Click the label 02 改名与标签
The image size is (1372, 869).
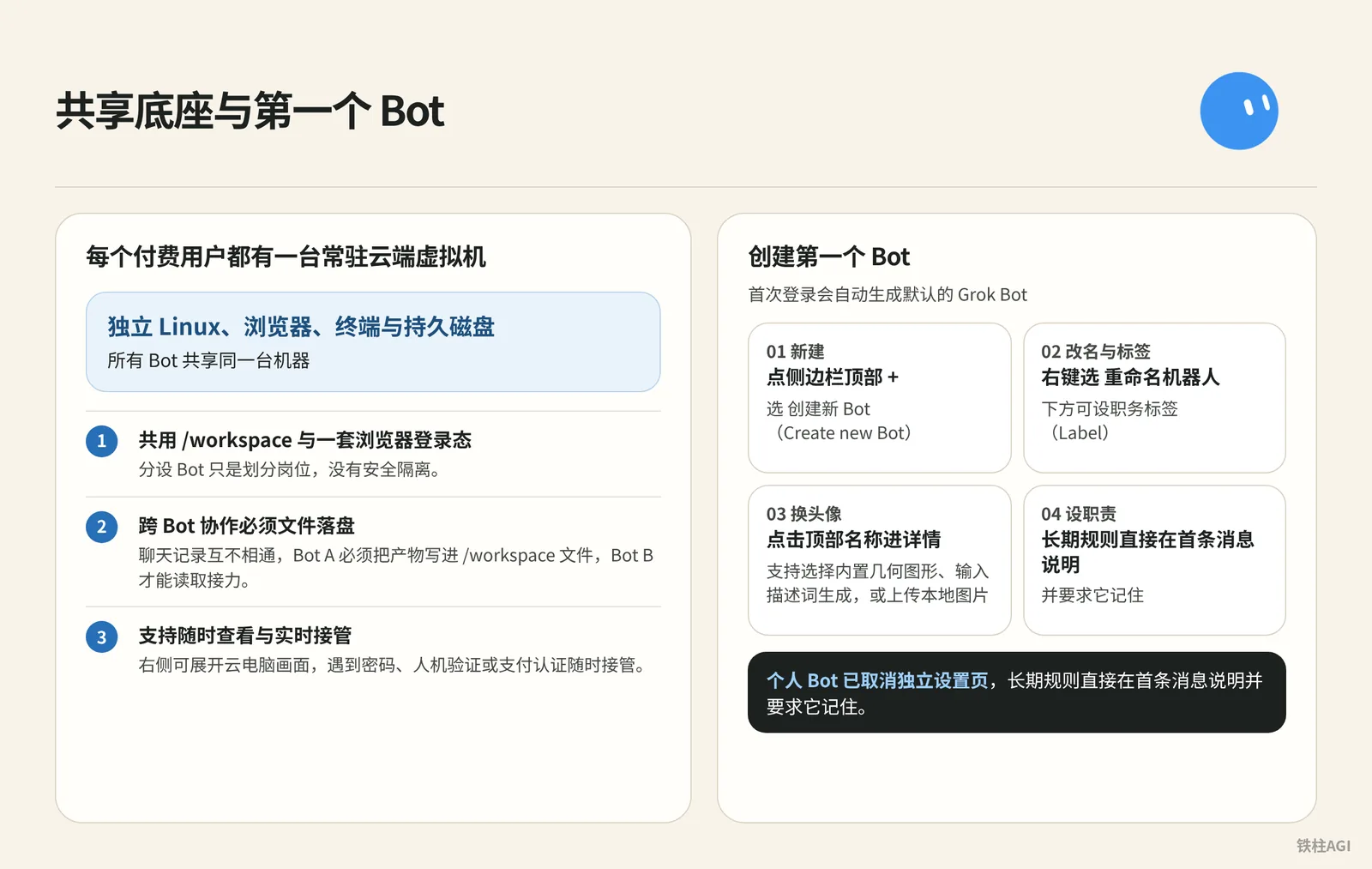[1096, 352]
